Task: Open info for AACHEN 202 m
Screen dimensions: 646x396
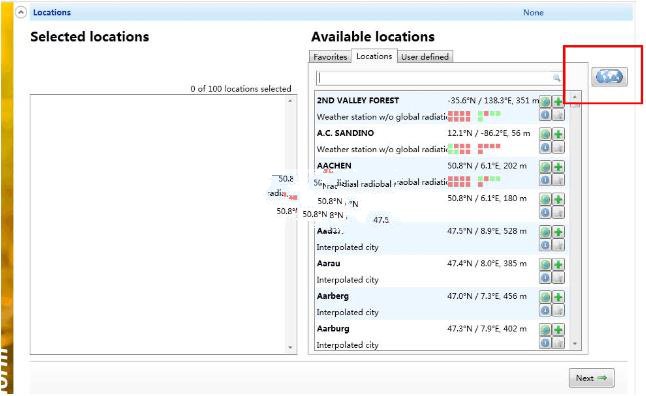Action: point(545,180)
